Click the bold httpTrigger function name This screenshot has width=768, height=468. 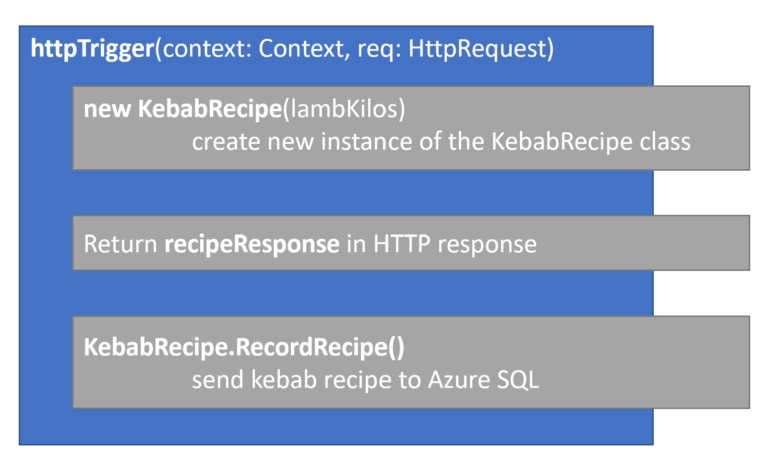click(92, 49)
